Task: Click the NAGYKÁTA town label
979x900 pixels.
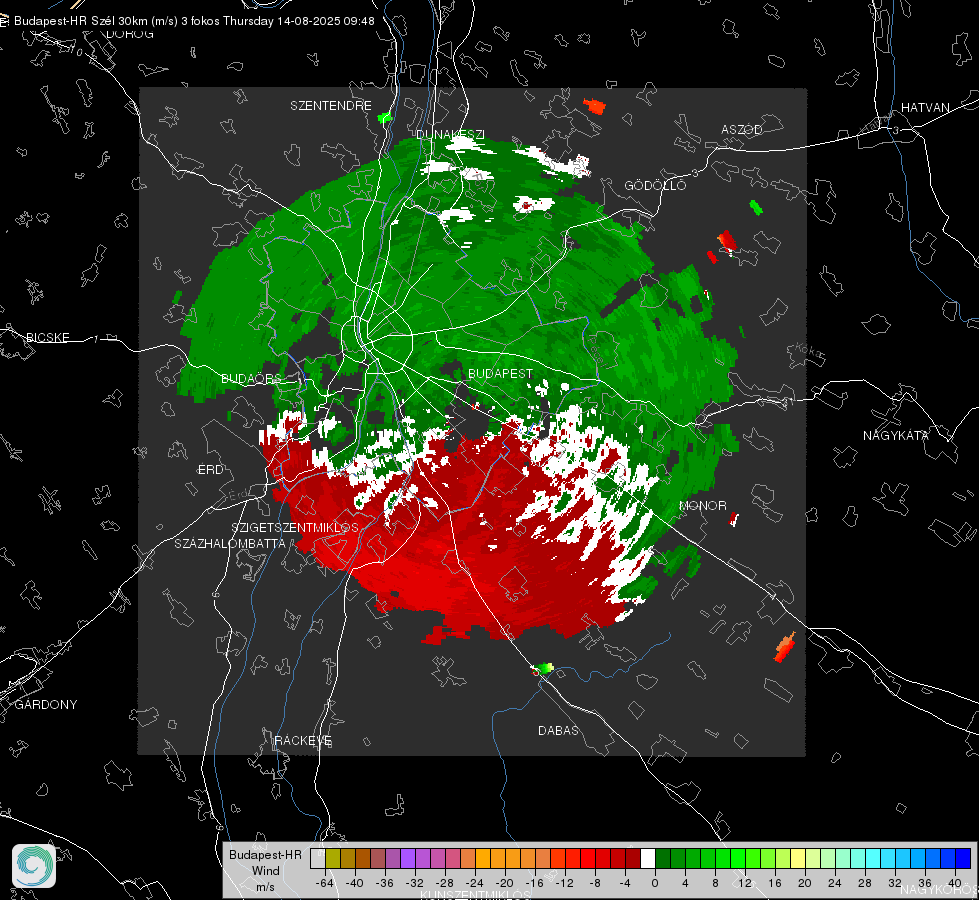Action: 895,436
